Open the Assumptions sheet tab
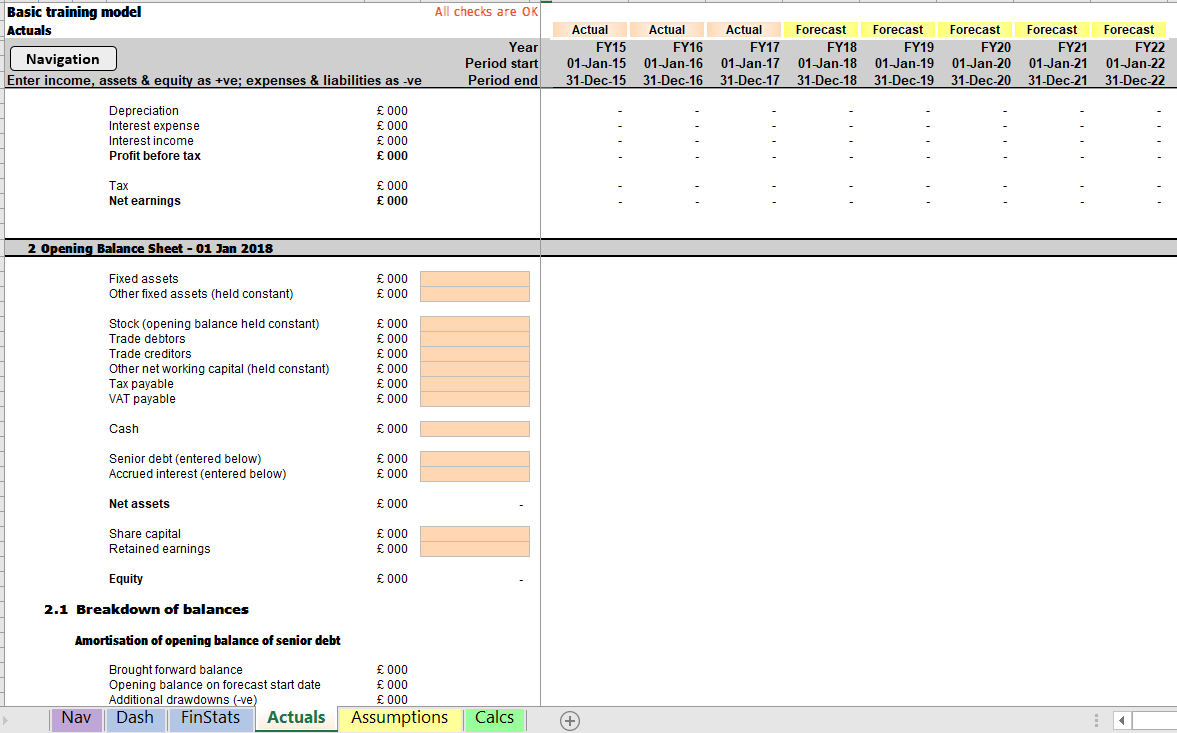The height and width of the screenshot is (733, 1177). [399, 719]
